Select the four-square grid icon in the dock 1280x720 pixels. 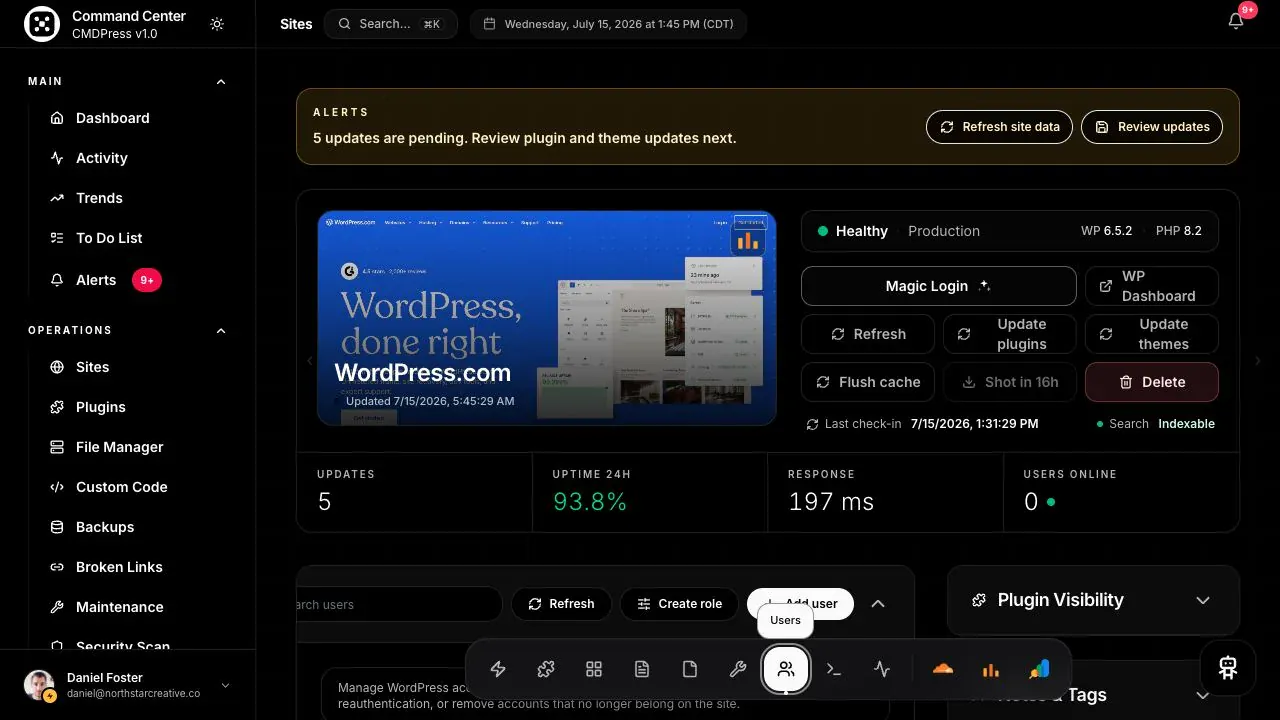click(x=594, y=669)
